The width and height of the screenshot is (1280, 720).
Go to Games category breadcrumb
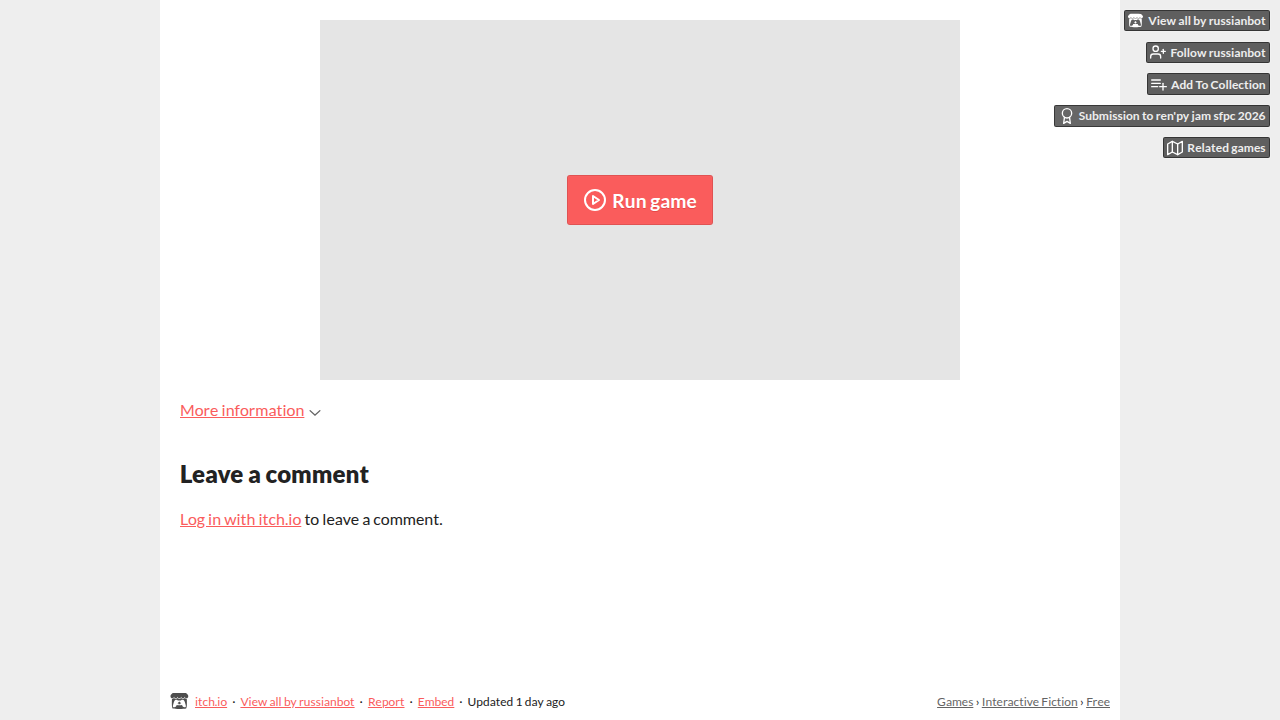[x=955, y=702]
